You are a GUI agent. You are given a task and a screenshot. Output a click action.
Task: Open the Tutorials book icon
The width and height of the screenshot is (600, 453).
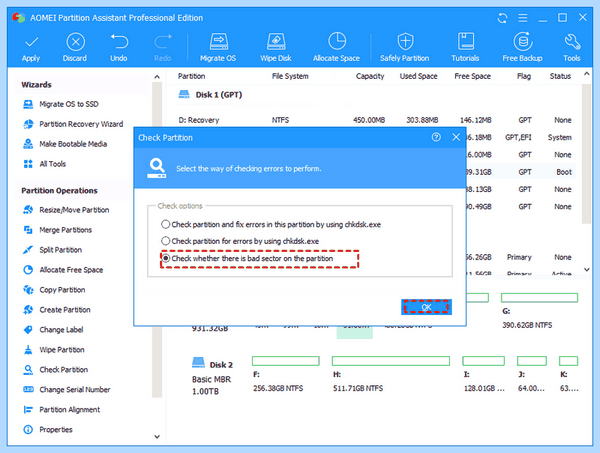pos(465,41)
